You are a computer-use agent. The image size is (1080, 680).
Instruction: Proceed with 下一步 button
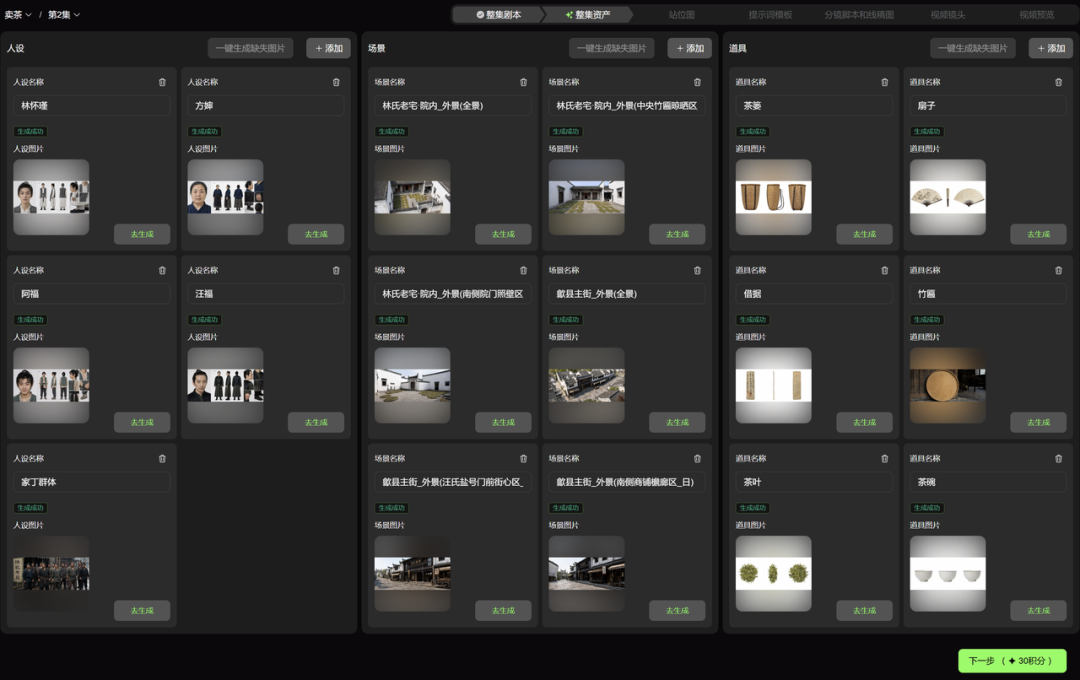pyautogui.click(x=1012, y=661)
